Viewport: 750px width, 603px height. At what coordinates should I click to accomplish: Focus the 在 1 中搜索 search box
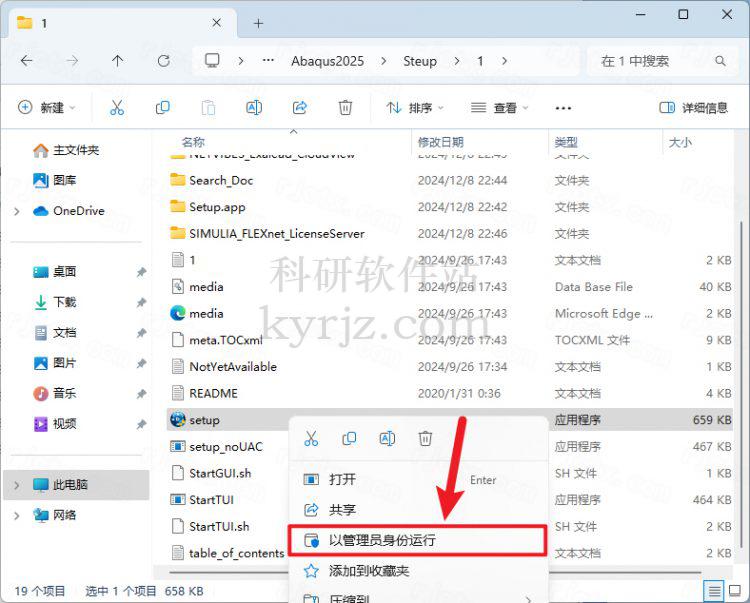coord(662,61)
